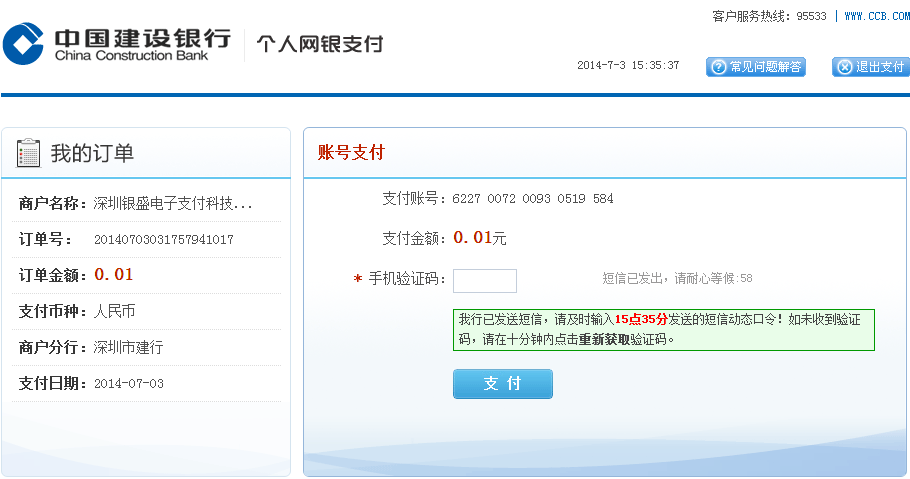Image resolution: width=910 pixels, height=479 pixels.
Task: Focus the 手机验证码 input field
Action: coord(485,281)
